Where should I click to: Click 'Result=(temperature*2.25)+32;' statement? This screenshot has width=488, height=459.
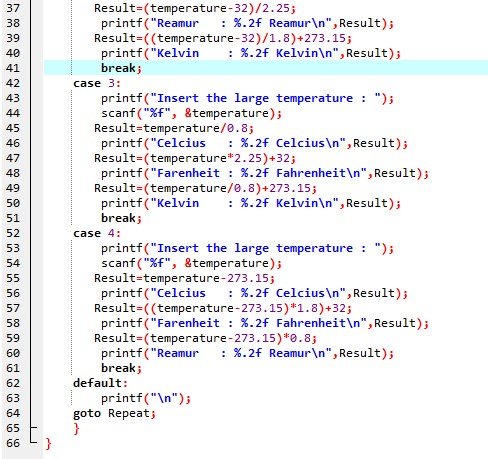195,158
